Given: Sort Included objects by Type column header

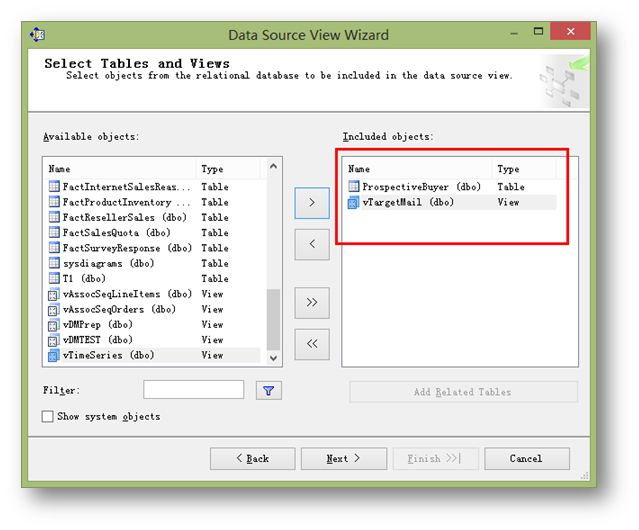Looking at the screenshot, I should (x=524, y=169).
